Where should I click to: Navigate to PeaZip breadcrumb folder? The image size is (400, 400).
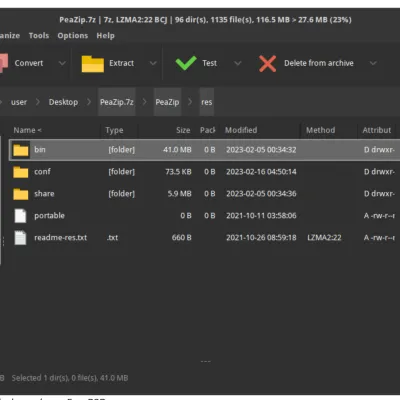[x=167, y=102]
